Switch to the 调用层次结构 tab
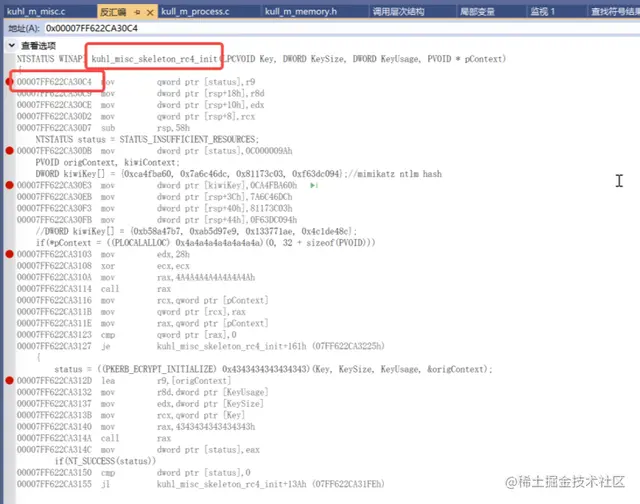The image size is (640, 504). [398, 11]
